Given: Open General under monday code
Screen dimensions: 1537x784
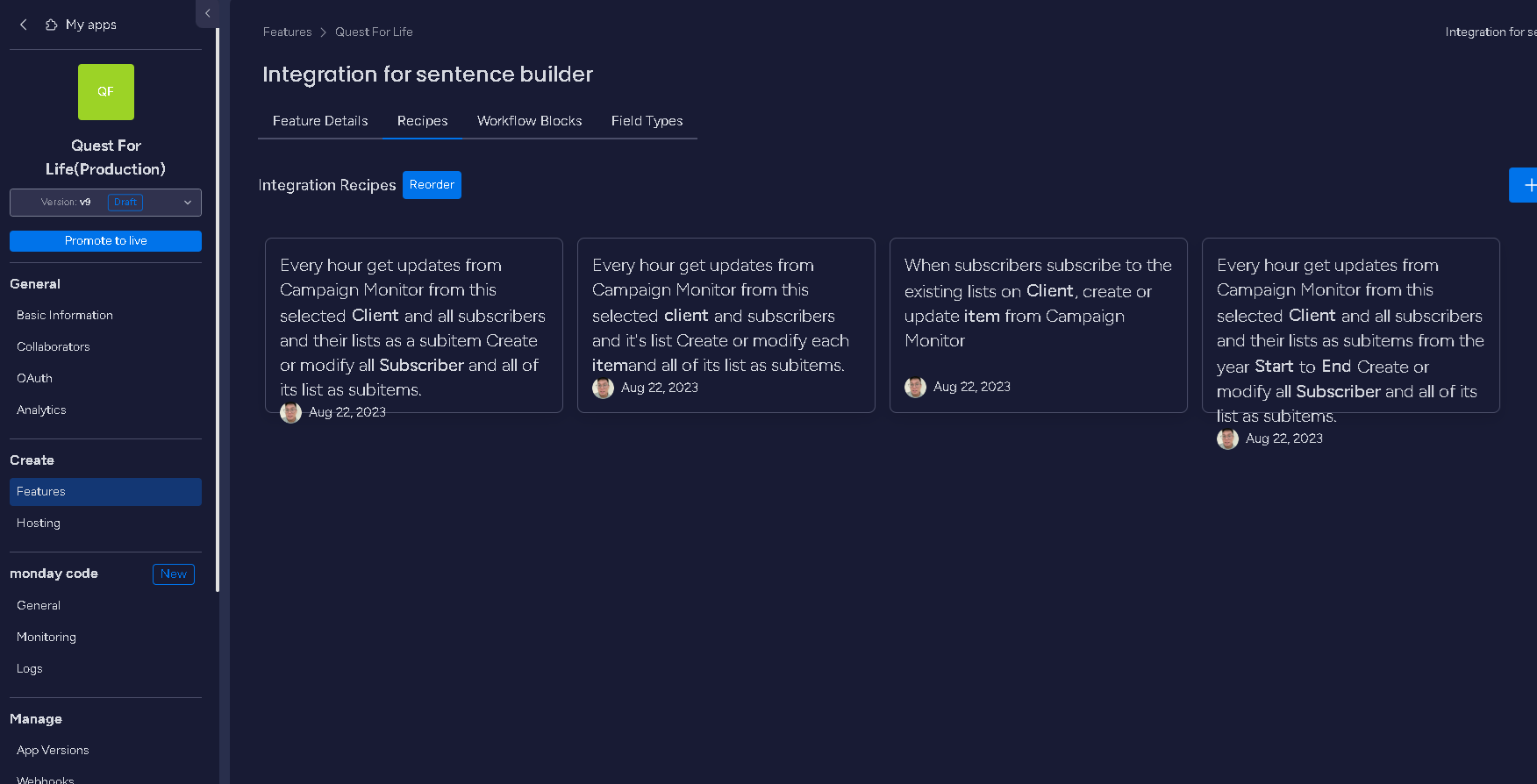Looking at the screenshot, I should click(x=39, y=605).
